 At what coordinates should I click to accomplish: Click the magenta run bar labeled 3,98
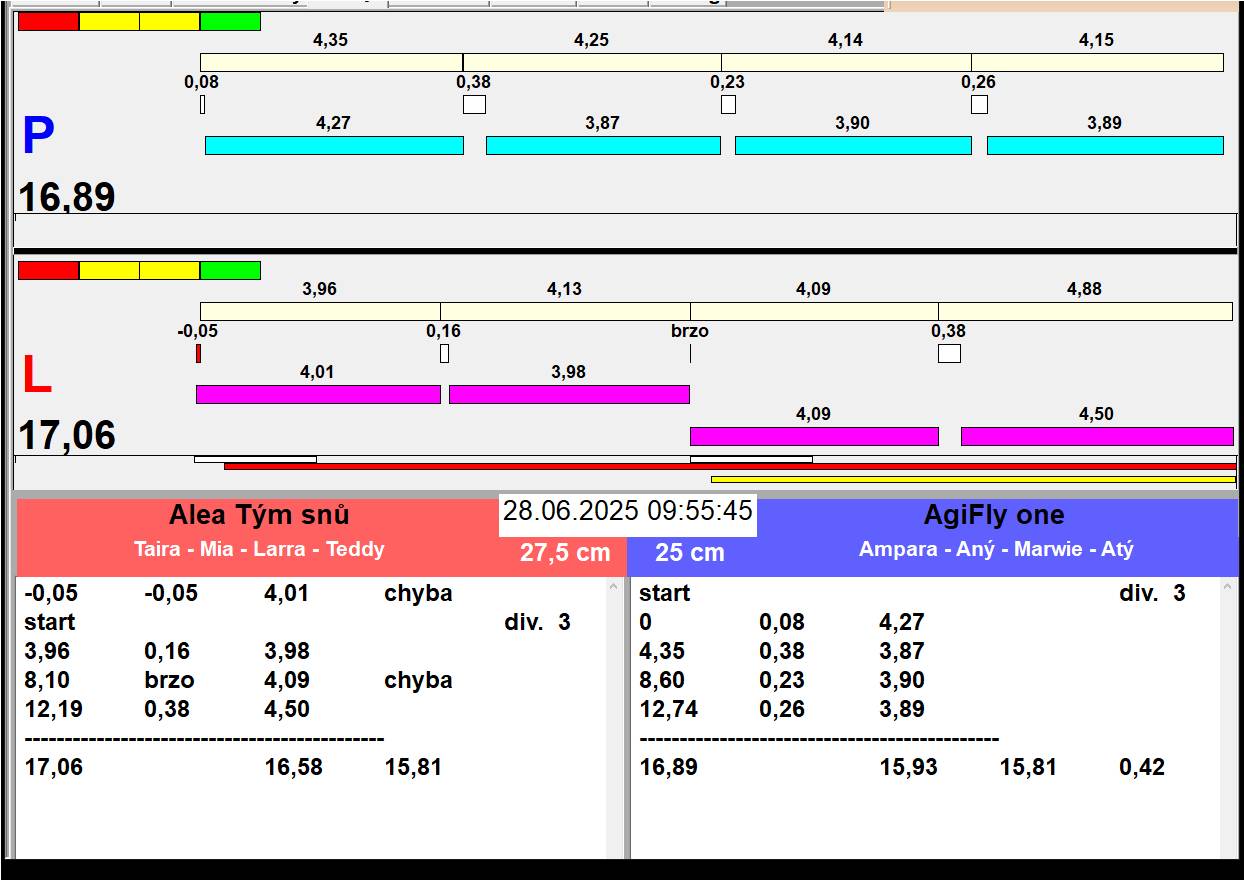click(569, 394)
